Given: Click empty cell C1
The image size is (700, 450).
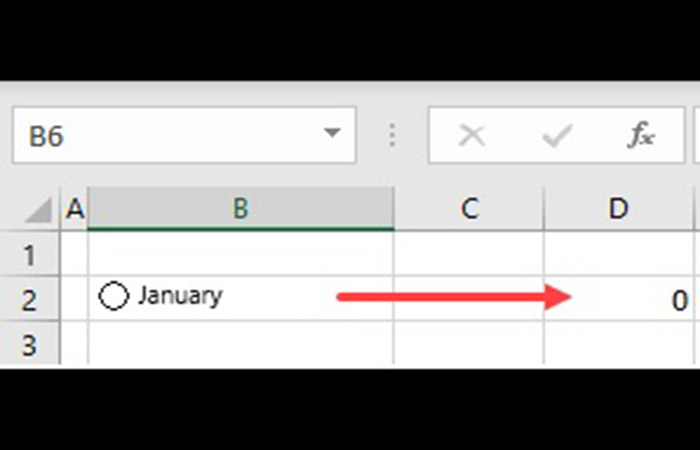Looking at the screenshot, I should tap(469, 253).
